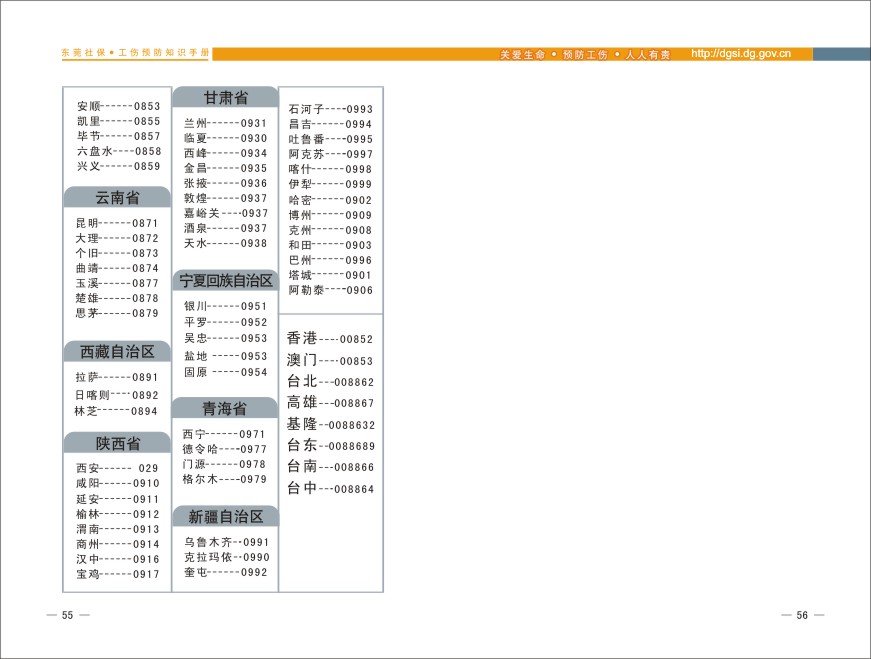Image resolution: width=871 pixels, height=659 pixels.
Task: Click the 大理 0872 entry
Action: [x=117, y=238]
